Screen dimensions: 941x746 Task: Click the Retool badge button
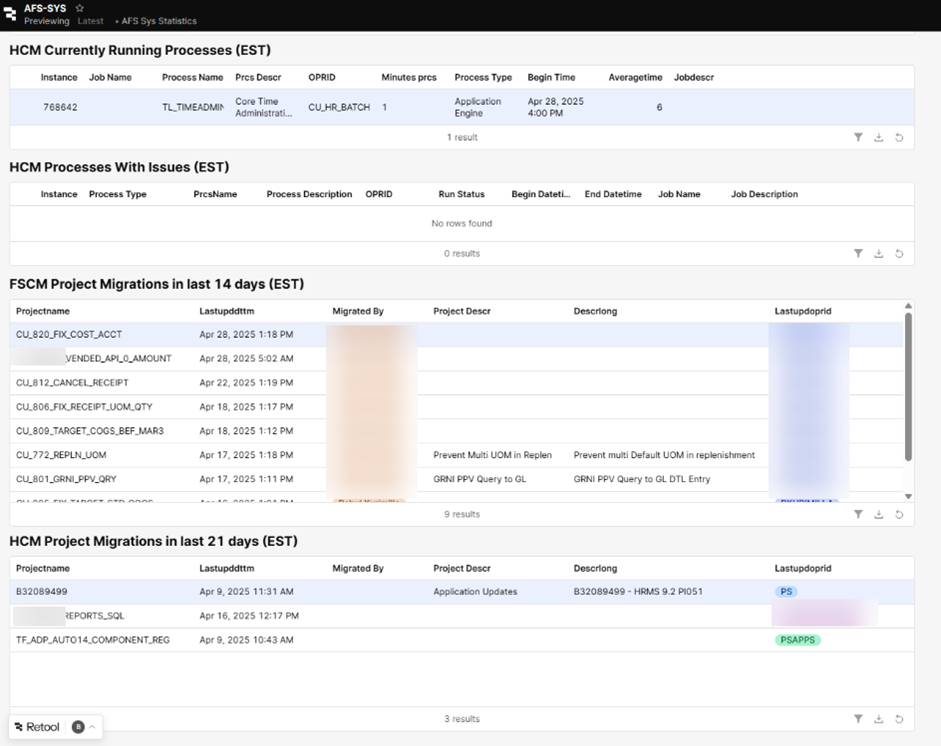[37, 727]
